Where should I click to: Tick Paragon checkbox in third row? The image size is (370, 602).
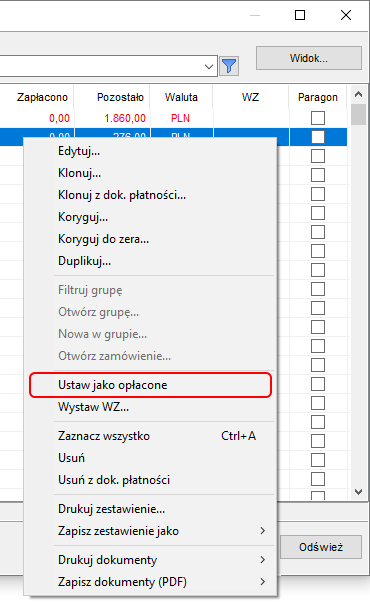tap(318, 156)
